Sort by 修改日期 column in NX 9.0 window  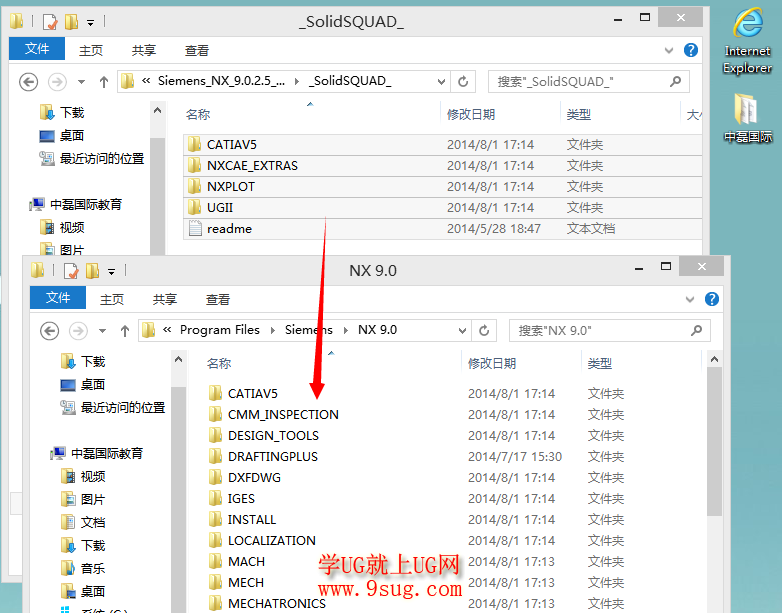[x=492, y=364]
